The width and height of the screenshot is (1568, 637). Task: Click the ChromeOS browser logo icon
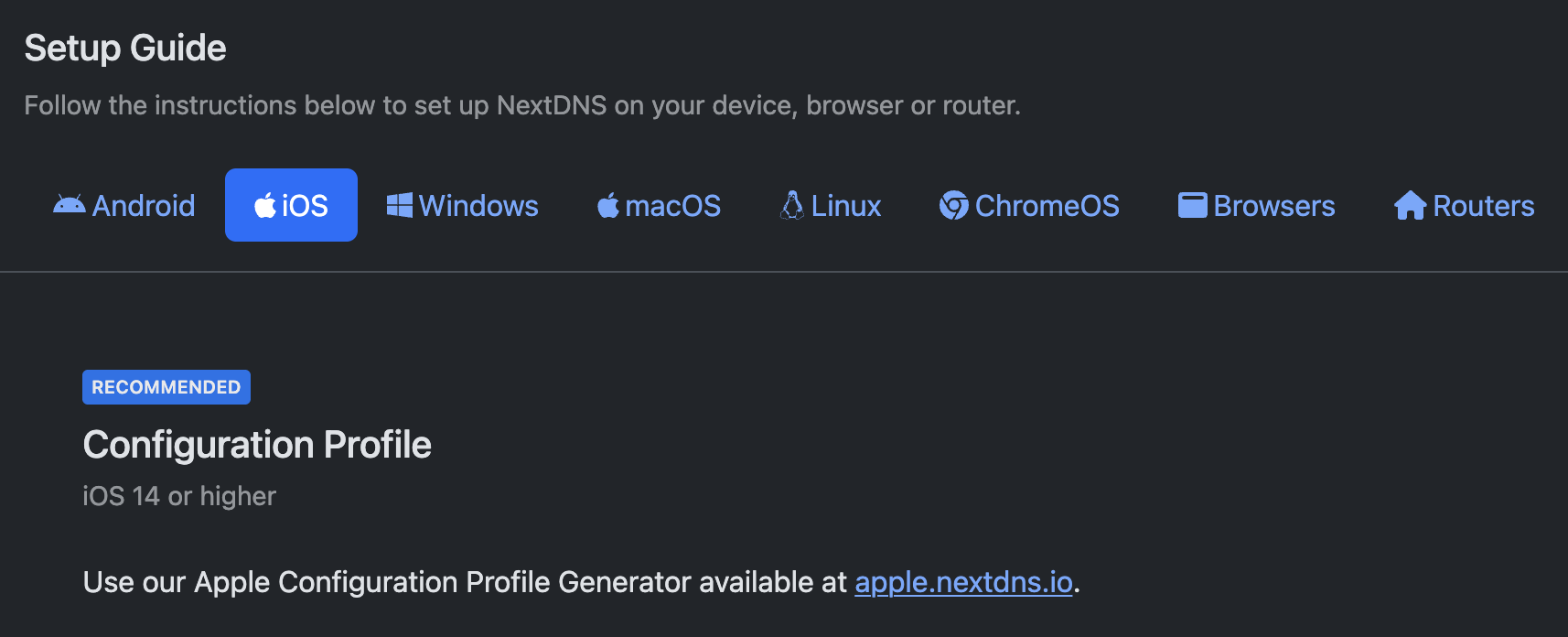click(x=953, y=205)
